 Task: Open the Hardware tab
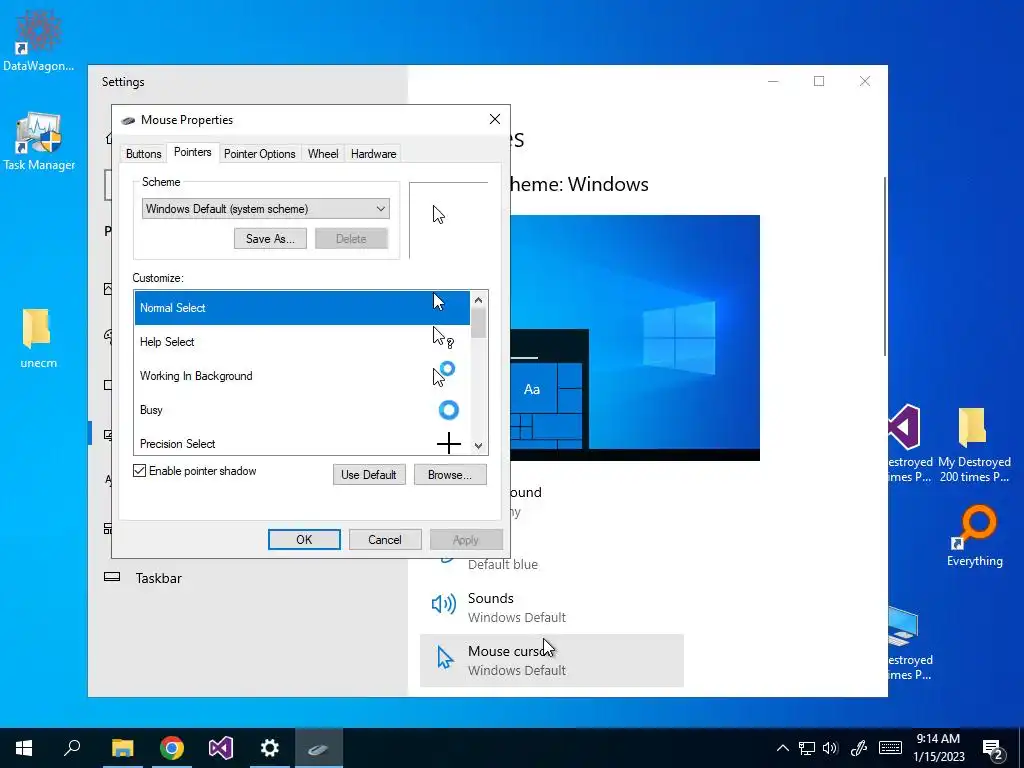coord(373,154)
